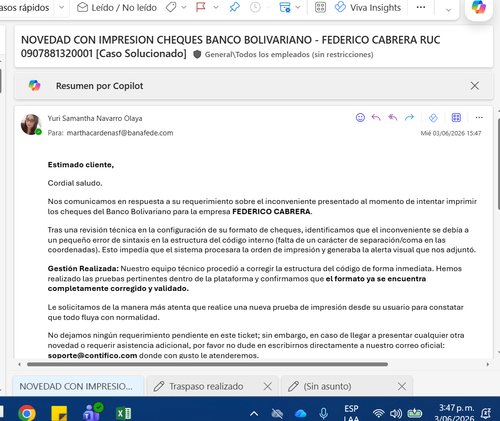Open the apps grid icon in toolbar
This screenshot has height=421, width=500.
320,7
